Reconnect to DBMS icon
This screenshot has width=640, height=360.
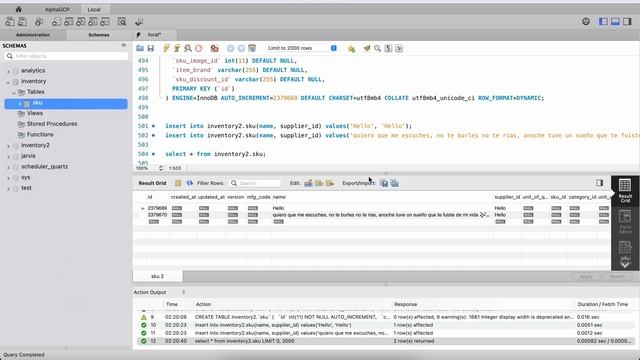click(x=139, y=22)
